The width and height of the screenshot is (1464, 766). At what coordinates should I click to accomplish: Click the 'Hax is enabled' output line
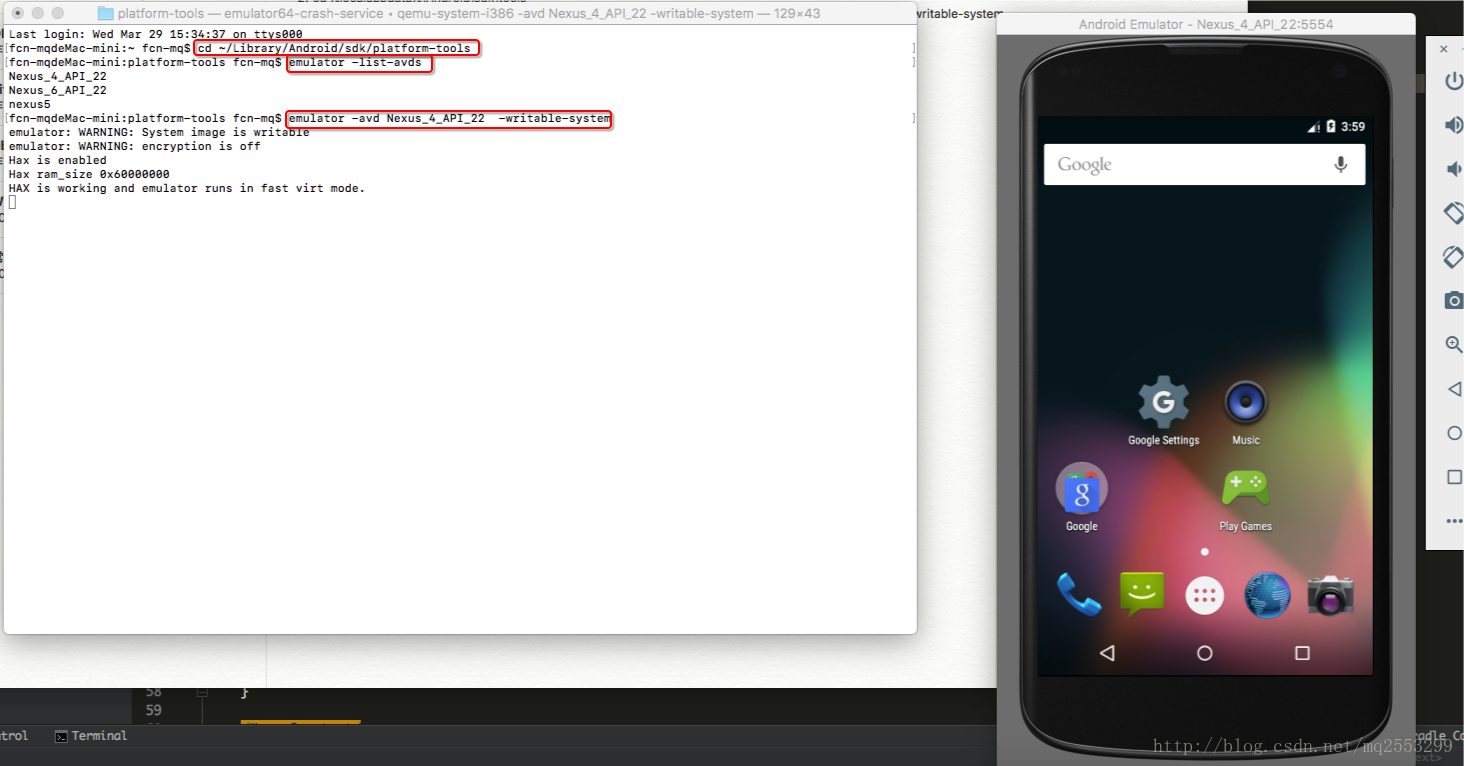(x=57, y=160)
